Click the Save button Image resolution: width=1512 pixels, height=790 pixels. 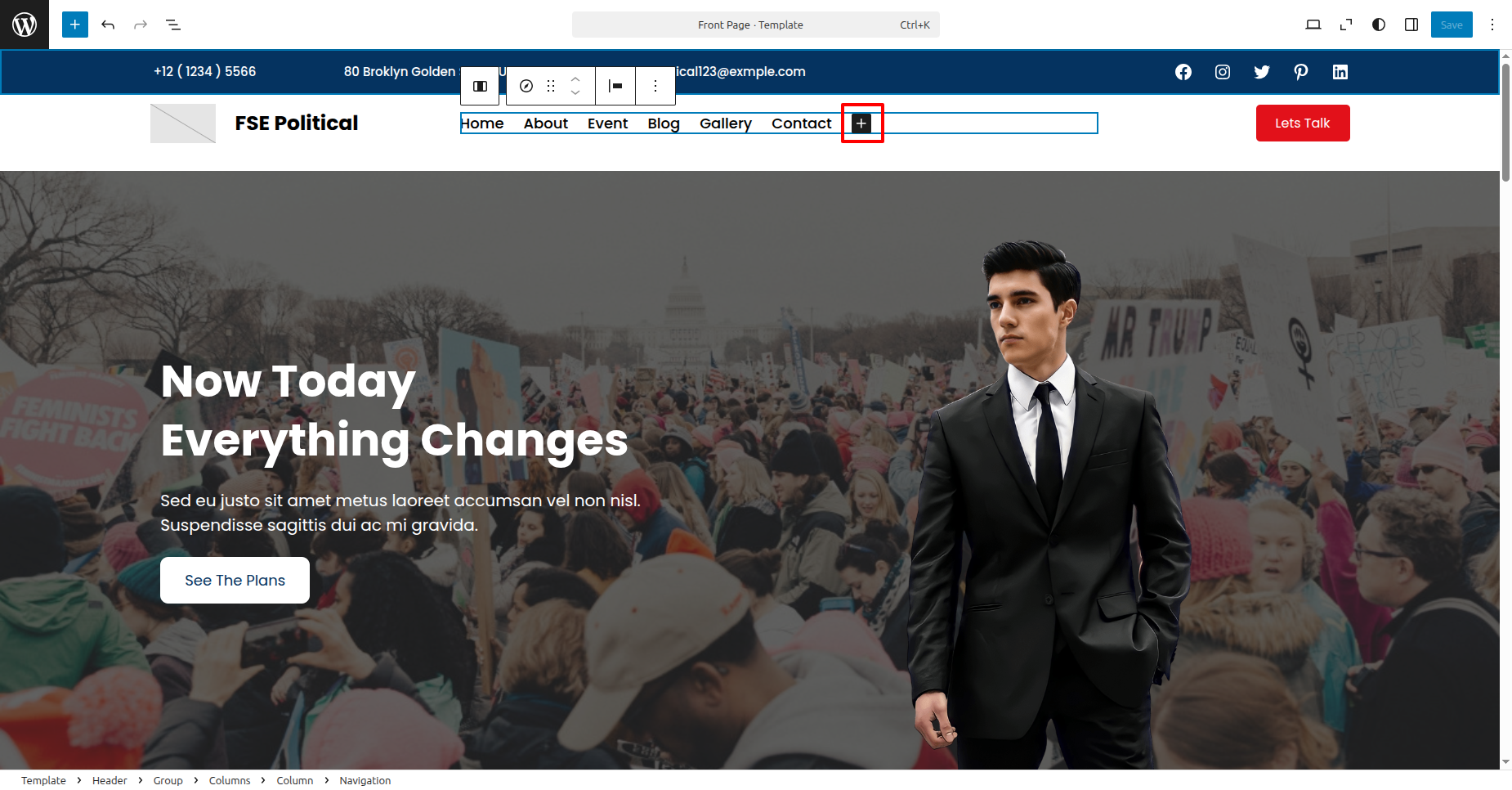tap(1452, 25)
